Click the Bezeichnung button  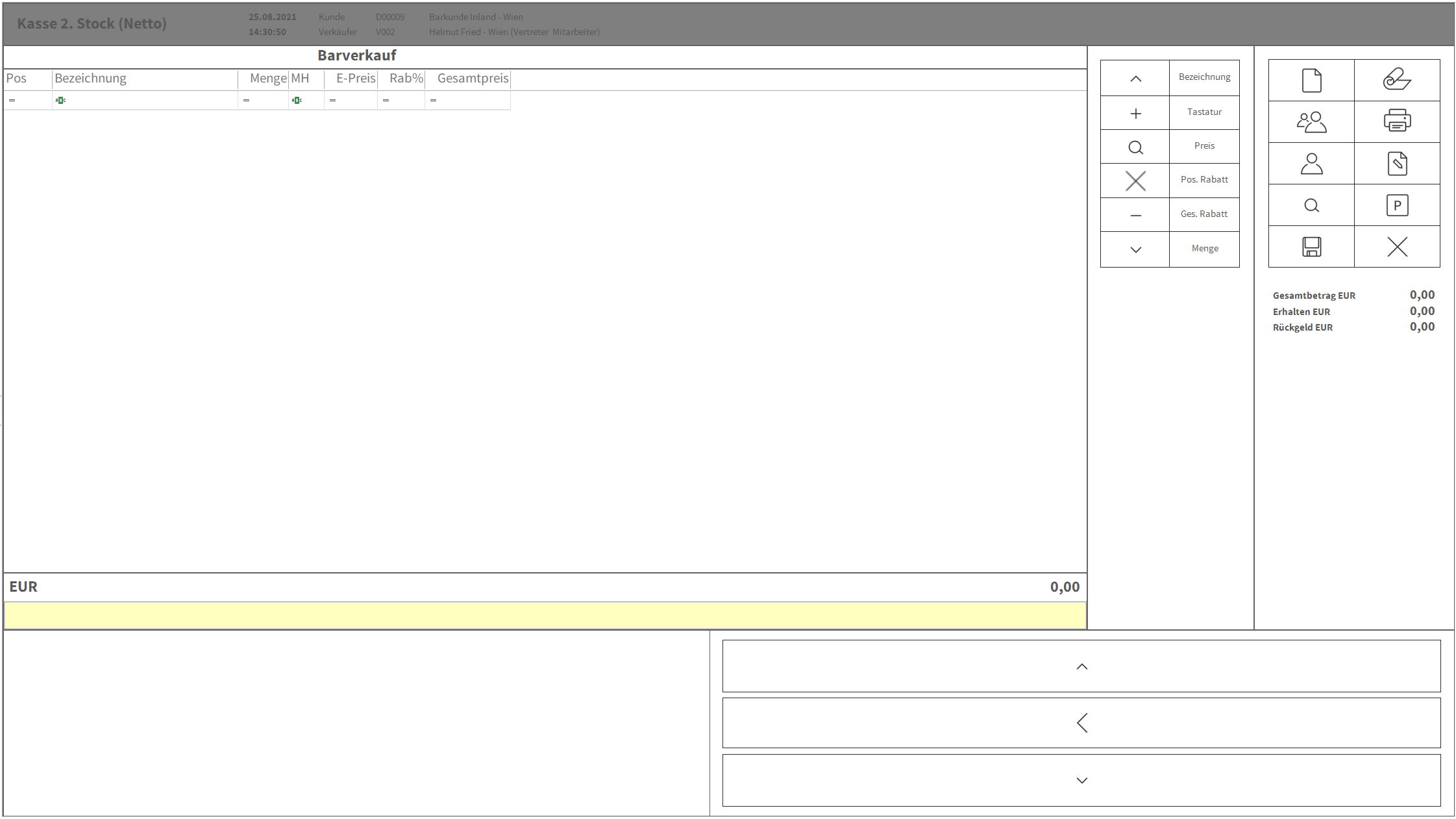pyautogui.click(x=1204, y=77)
